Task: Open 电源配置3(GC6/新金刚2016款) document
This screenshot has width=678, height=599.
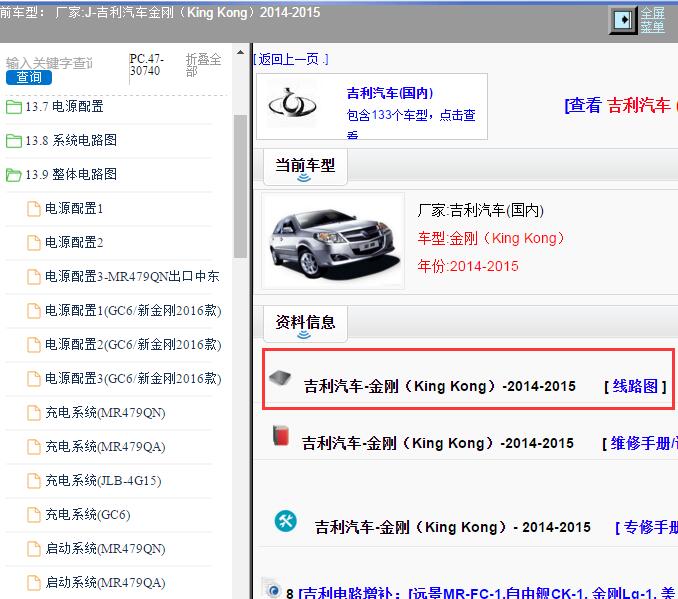Action: [x=133, y=378]
